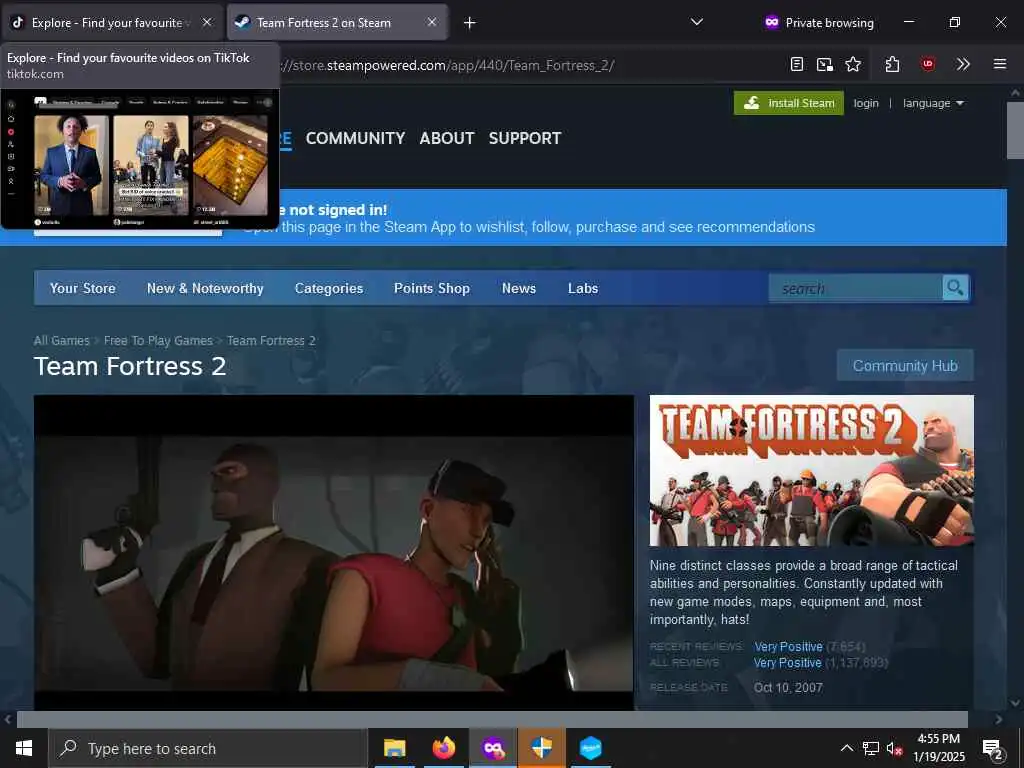
Task: Open the New & Noteworthy menu
Action: tap(205, 288)
